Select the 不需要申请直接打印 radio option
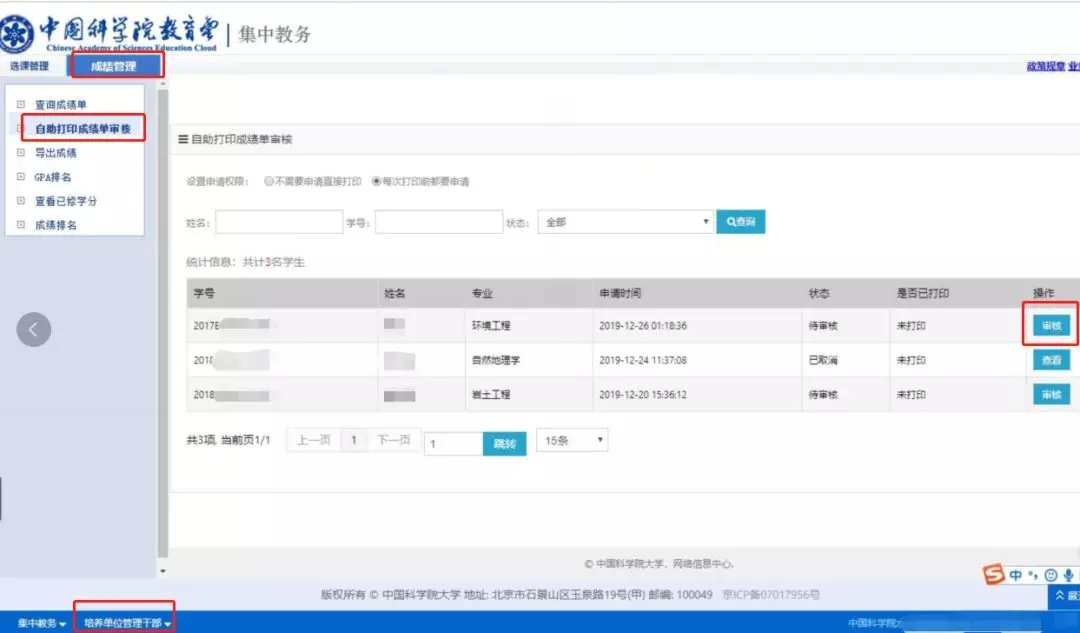 click(x=269, y=182)
